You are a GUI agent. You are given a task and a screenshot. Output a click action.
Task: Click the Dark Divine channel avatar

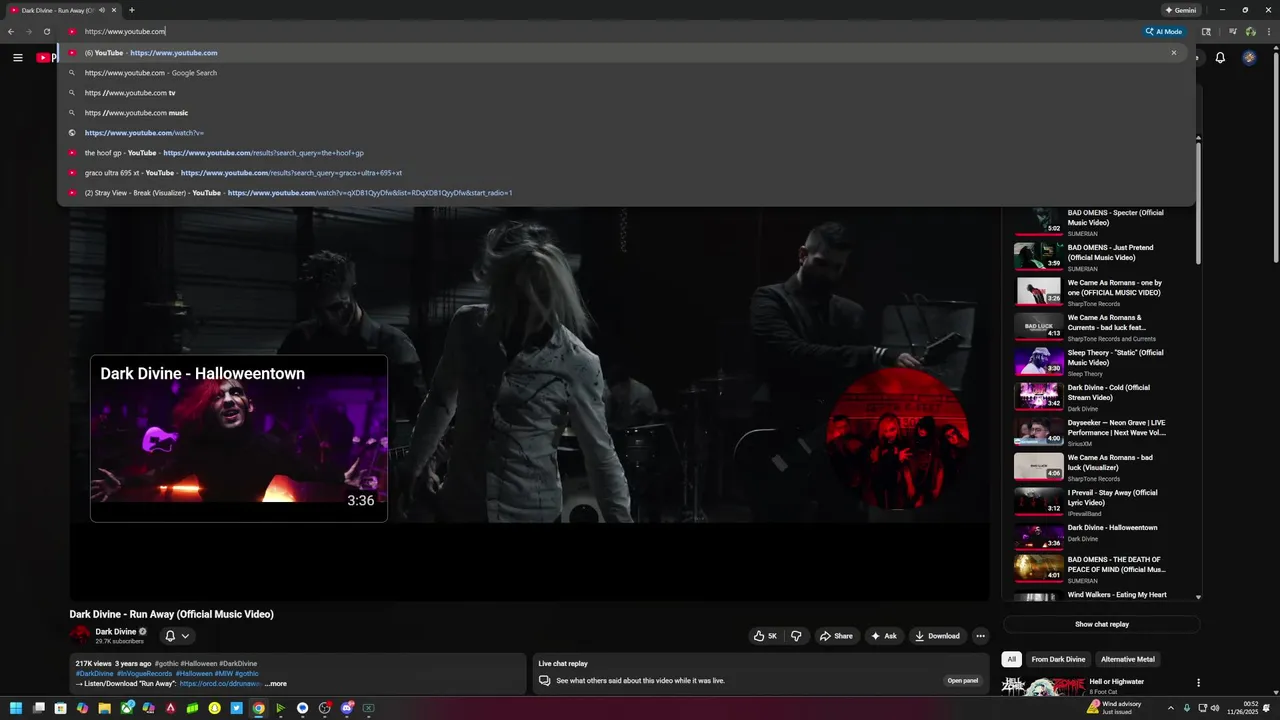coord(80,635)
